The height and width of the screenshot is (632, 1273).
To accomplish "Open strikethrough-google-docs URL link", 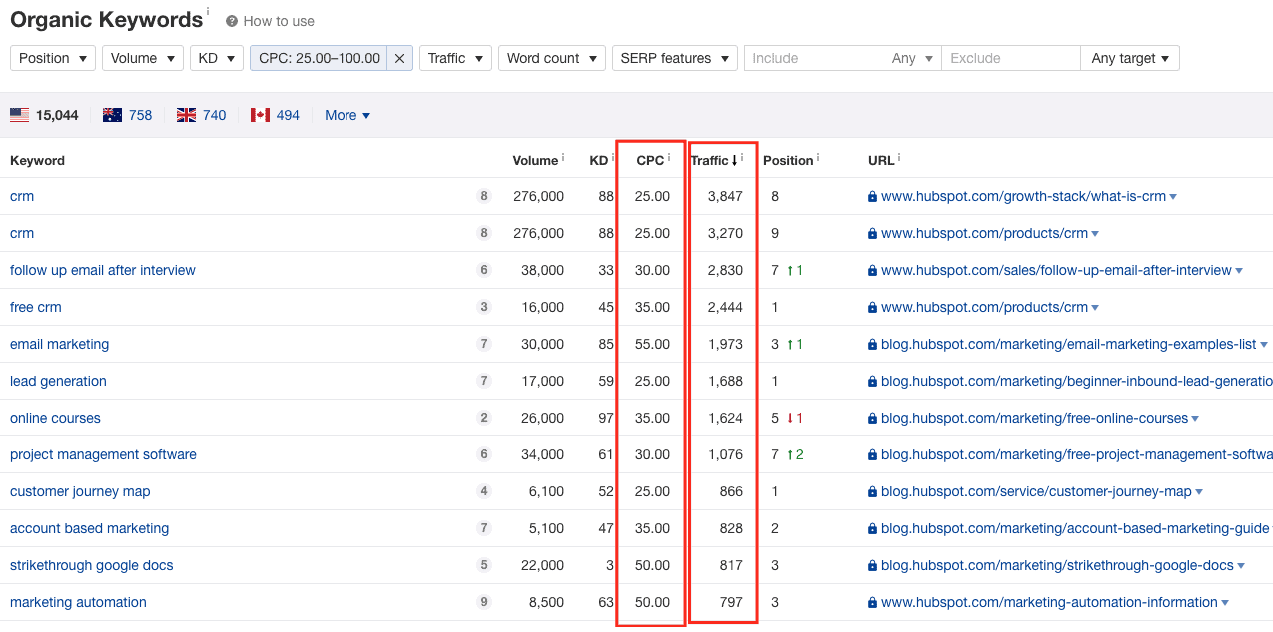I will pyautogui.click(x=1057, y=565).
